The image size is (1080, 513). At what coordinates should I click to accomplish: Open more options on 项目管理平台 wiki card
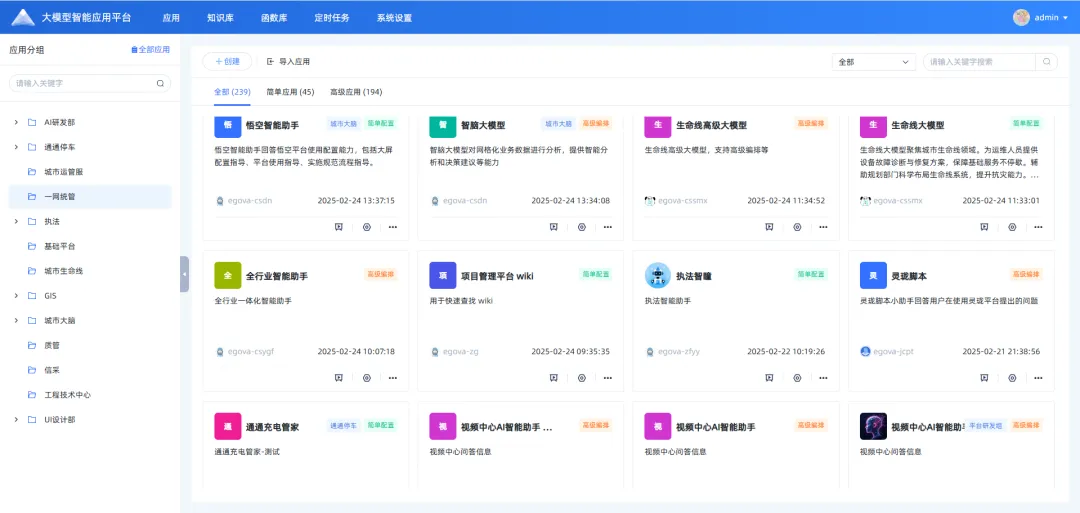(x=608, y=378)
